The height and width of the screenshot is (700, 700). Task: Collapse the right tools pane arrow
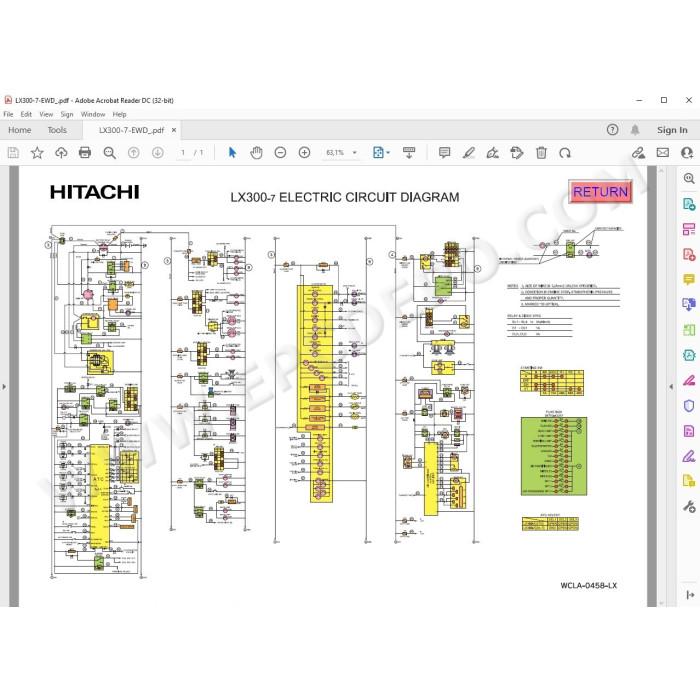click(x=671, y=387)
